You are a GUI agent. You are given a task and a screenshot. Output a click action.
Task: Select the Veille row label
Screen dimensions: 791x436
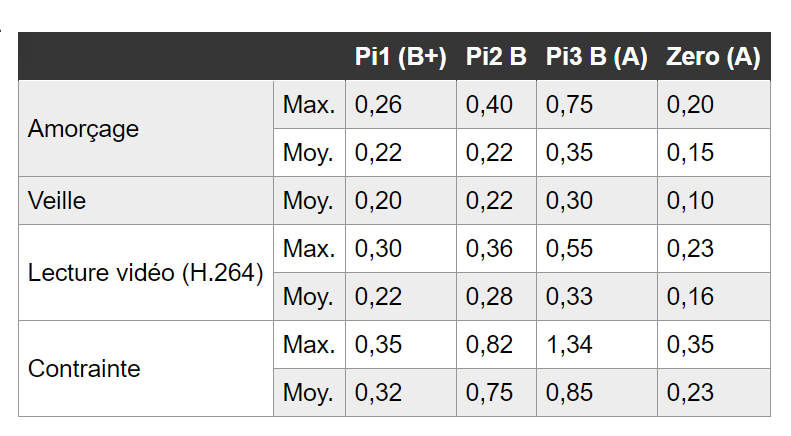point(58,201)
